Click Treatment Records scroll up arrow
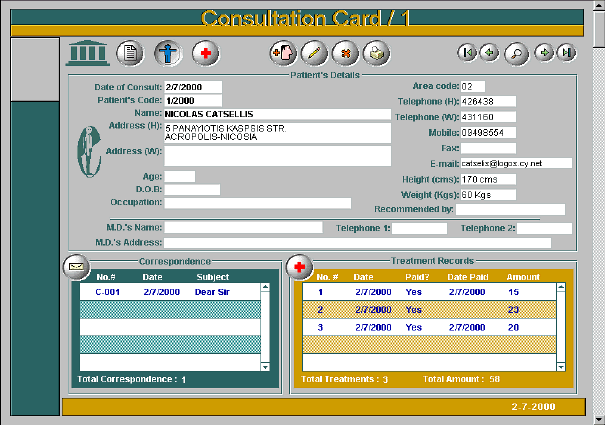 561,287
